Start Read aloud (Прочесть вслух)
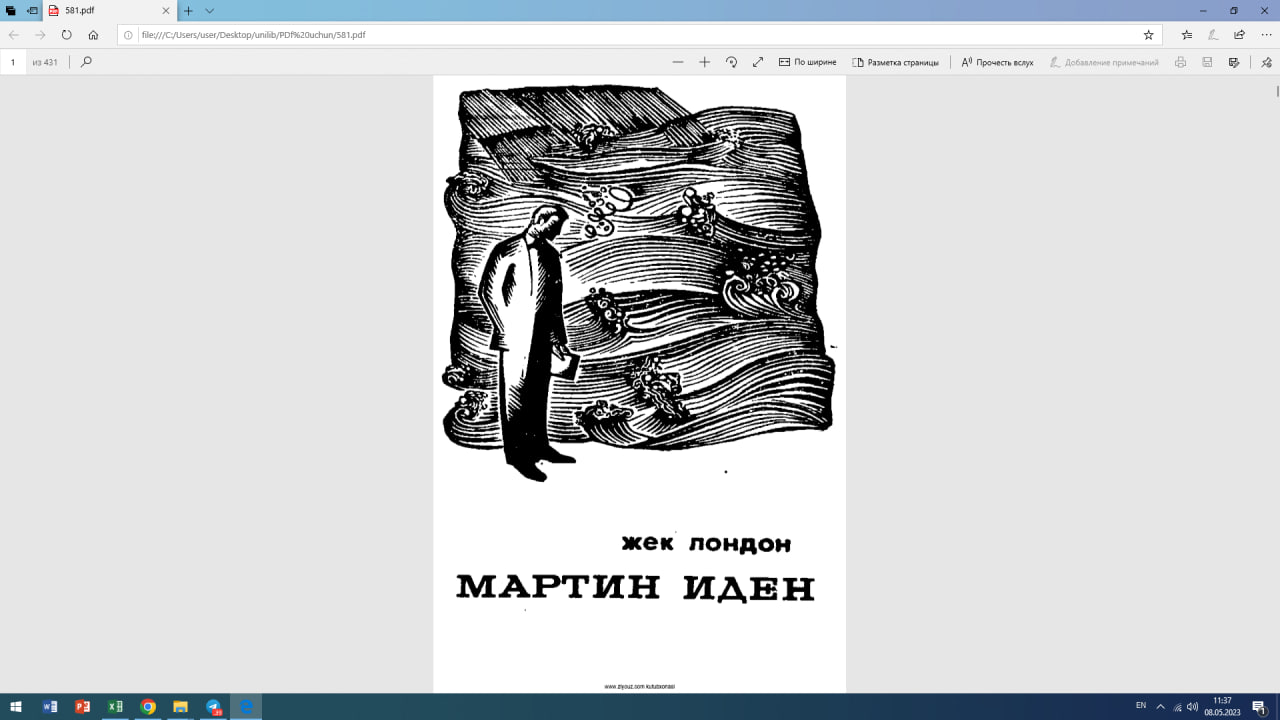 [997, 62]
